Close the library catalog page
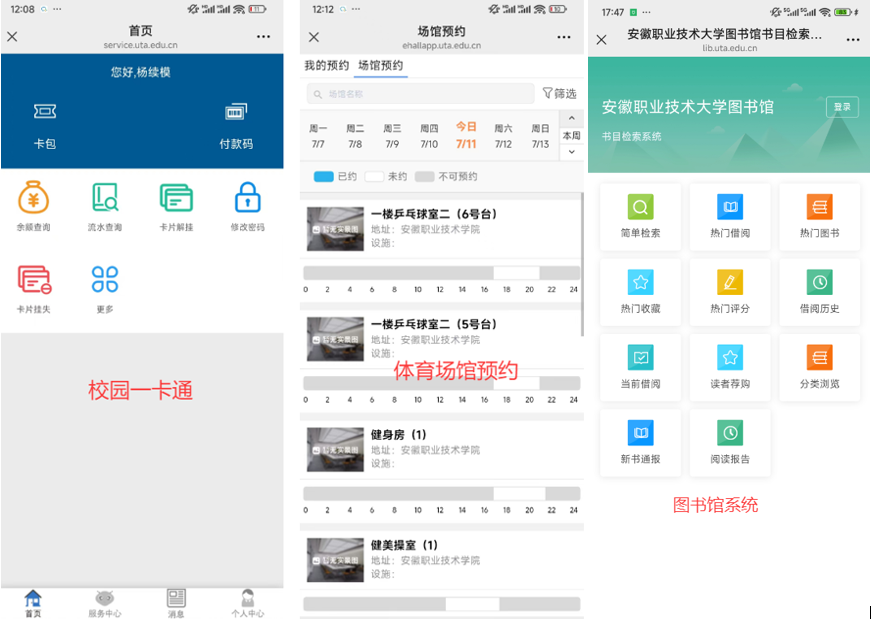871x619 pixels. click(x=602, y=39)
